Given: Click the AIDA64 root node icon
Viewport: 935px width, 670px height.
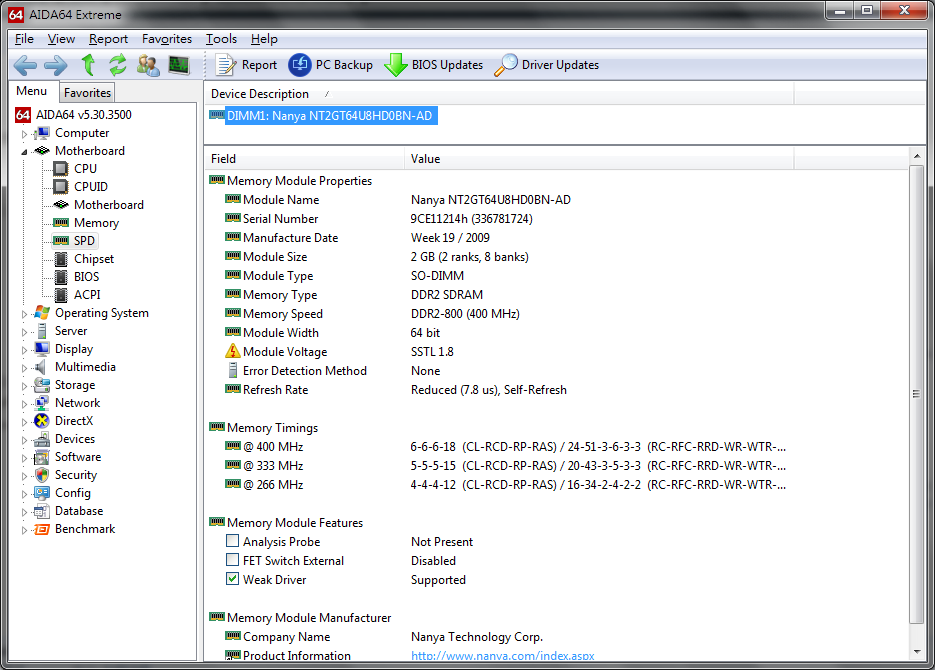Looking at the screenshot, I should click(x=23, y=114).
